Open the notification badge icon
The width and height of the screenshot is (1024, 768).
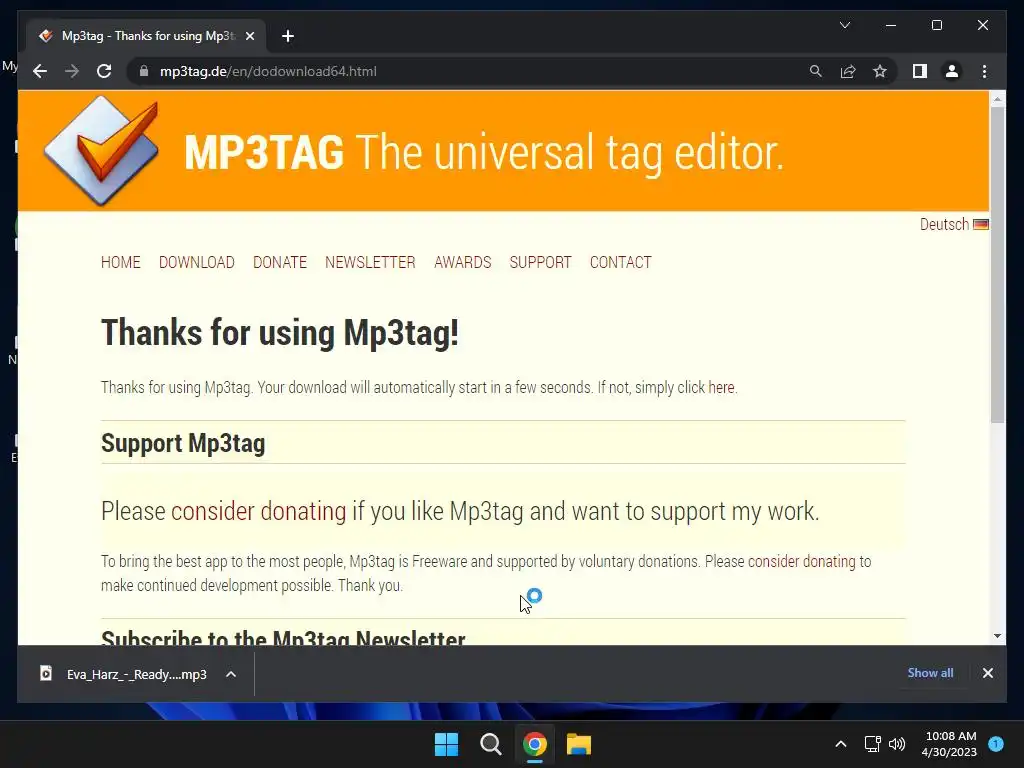click(x=996, y=744)
